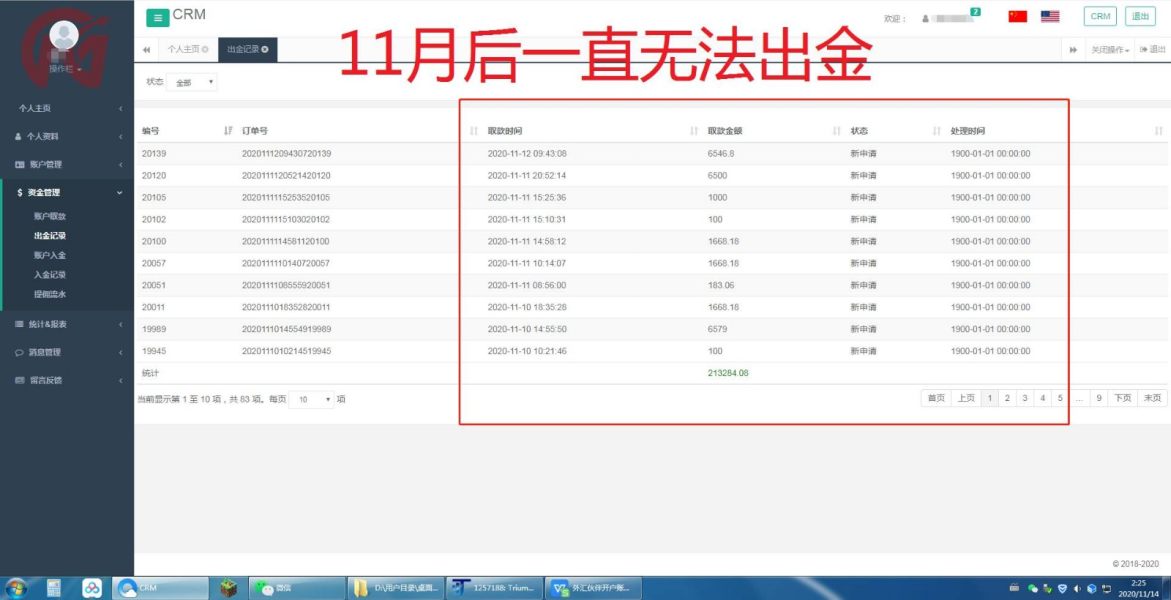Click the WeChat icon in the system tray
The width and height of the screenshot is (1171, 600).
[1034, 589]
